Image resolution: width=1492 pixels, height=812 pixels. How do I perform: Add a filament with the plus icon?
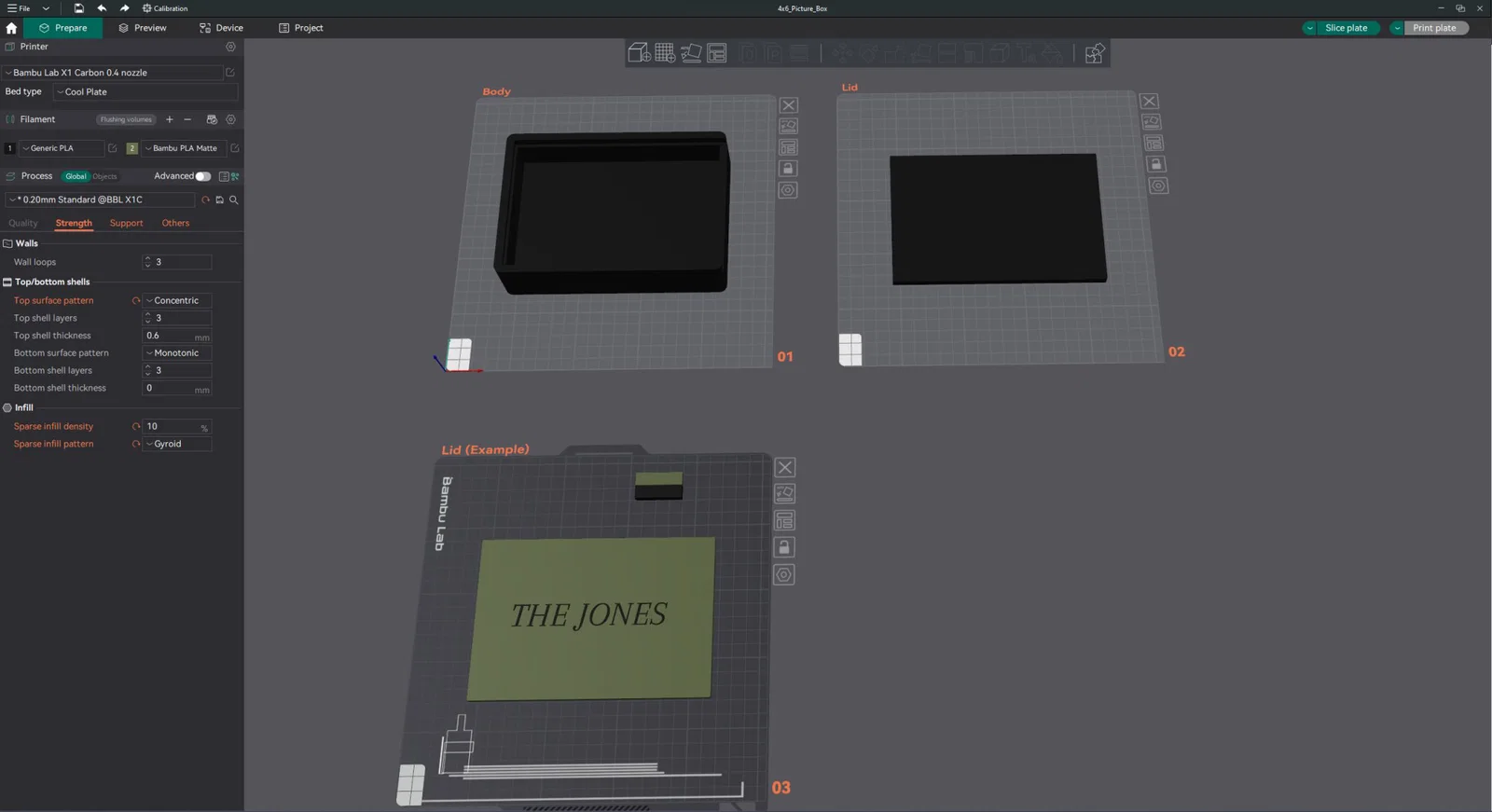pyautogui.click(x=169, y=119)
